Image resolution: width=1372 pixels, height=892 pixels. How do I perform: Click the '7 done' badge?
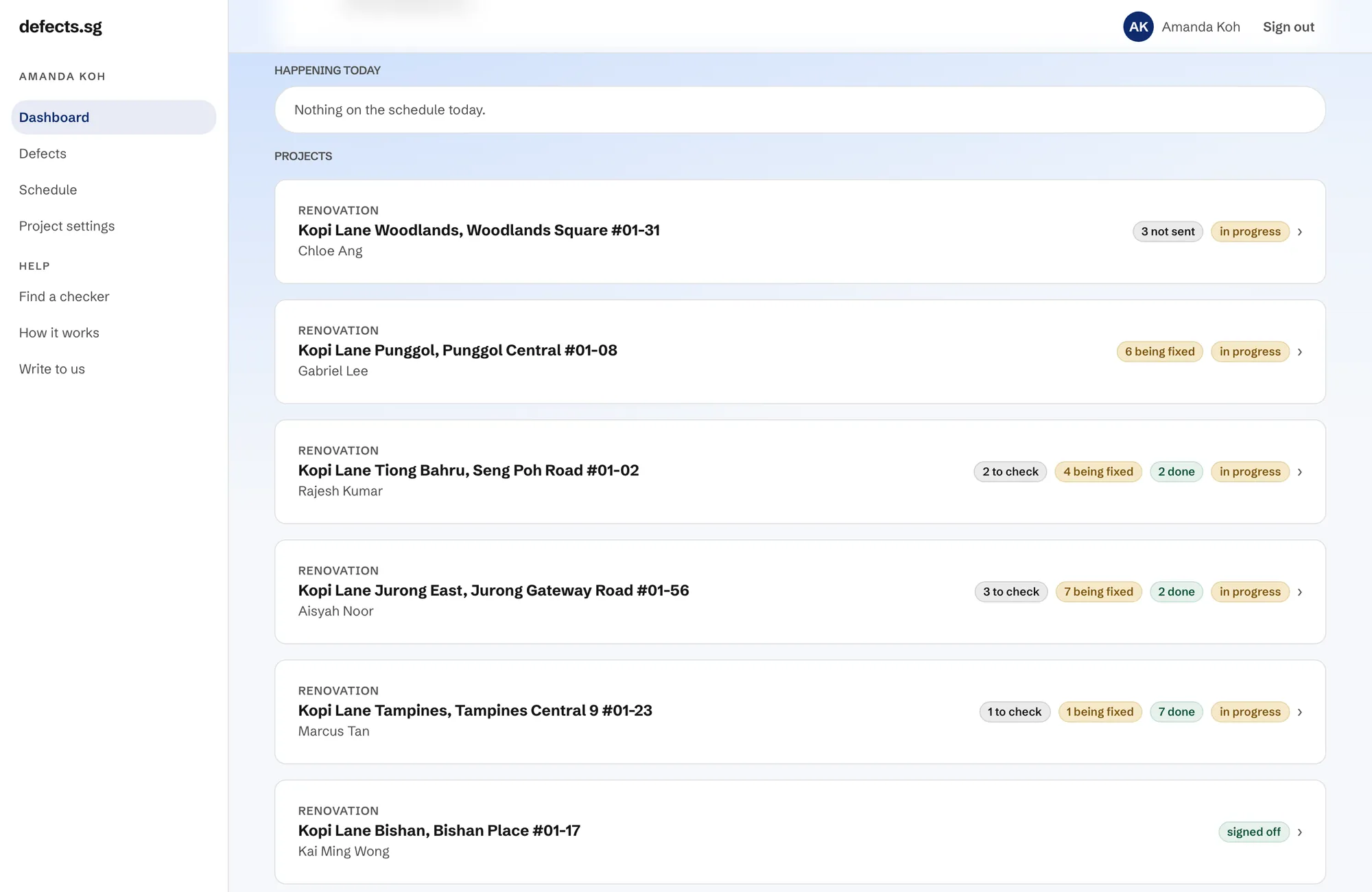point(1176,712)
